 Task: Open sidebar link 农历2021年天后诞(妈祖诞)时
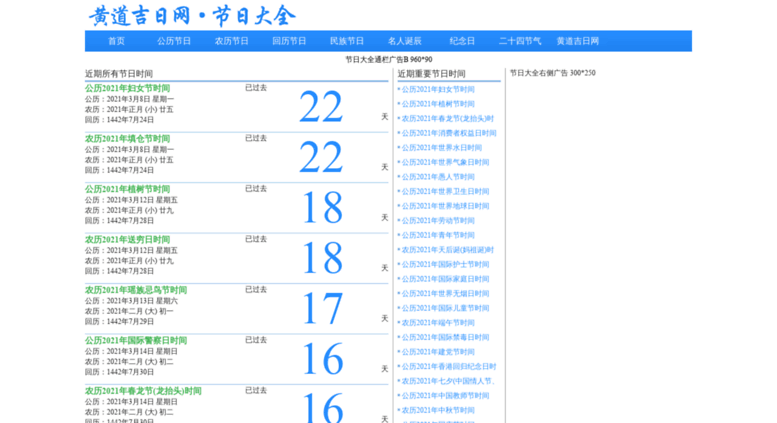447,250
